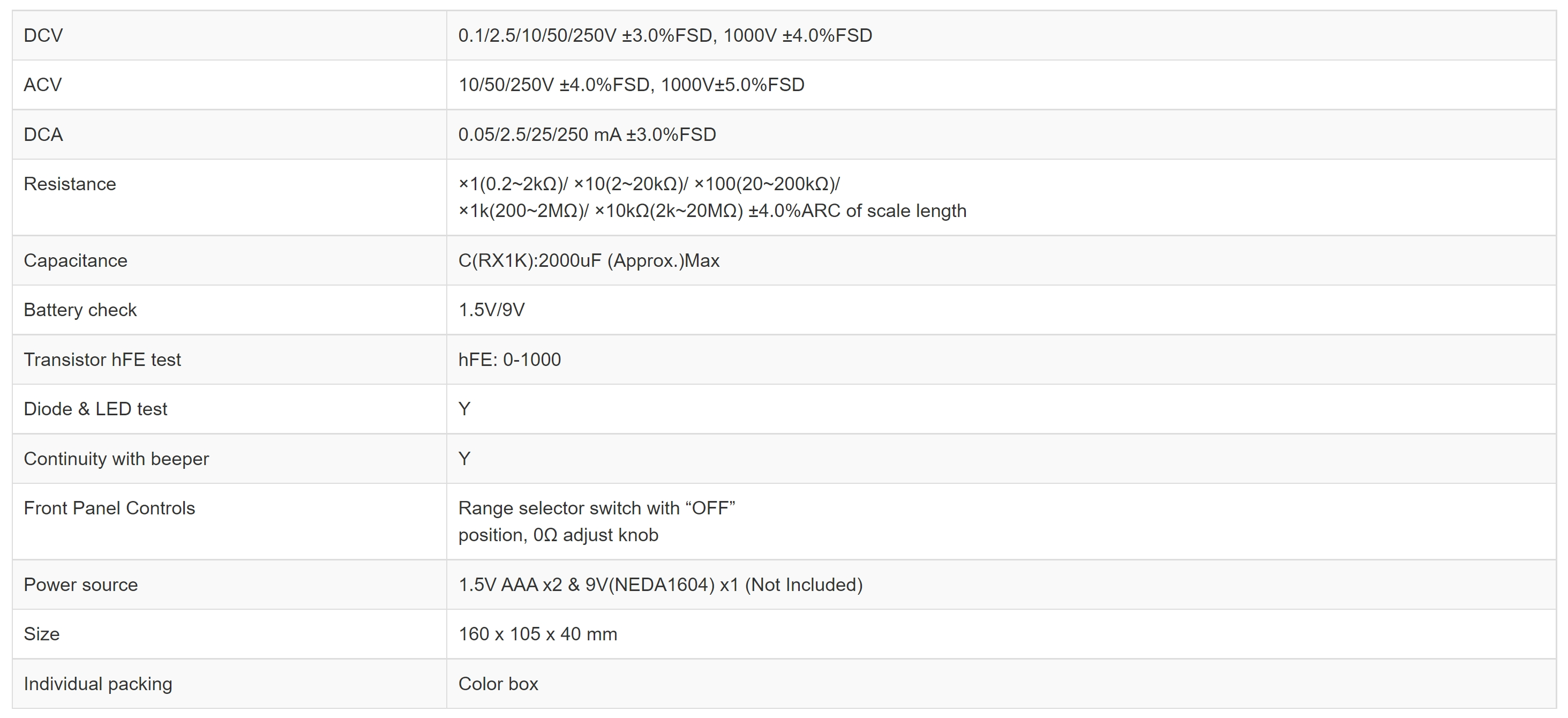
Task: Click the DCA 0.05/2.5/25/250 mA value
Action: coord(587,134)
